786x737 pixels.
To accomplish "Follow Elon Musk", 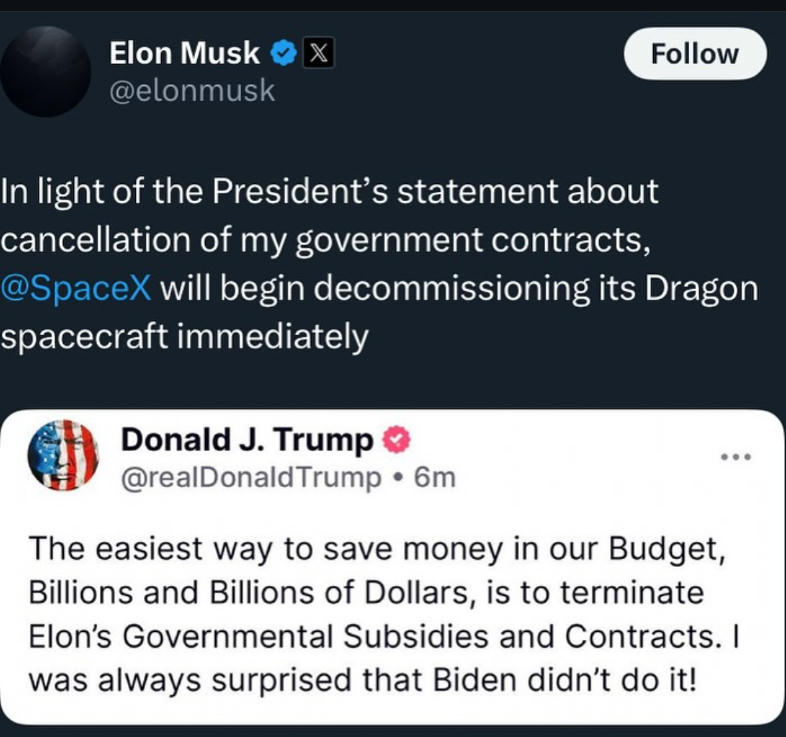I will 695,53.
